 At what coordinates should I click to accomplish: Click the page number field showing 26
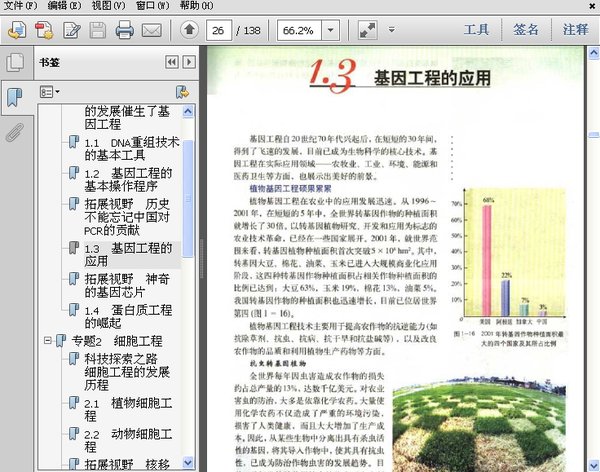[217, 30]
